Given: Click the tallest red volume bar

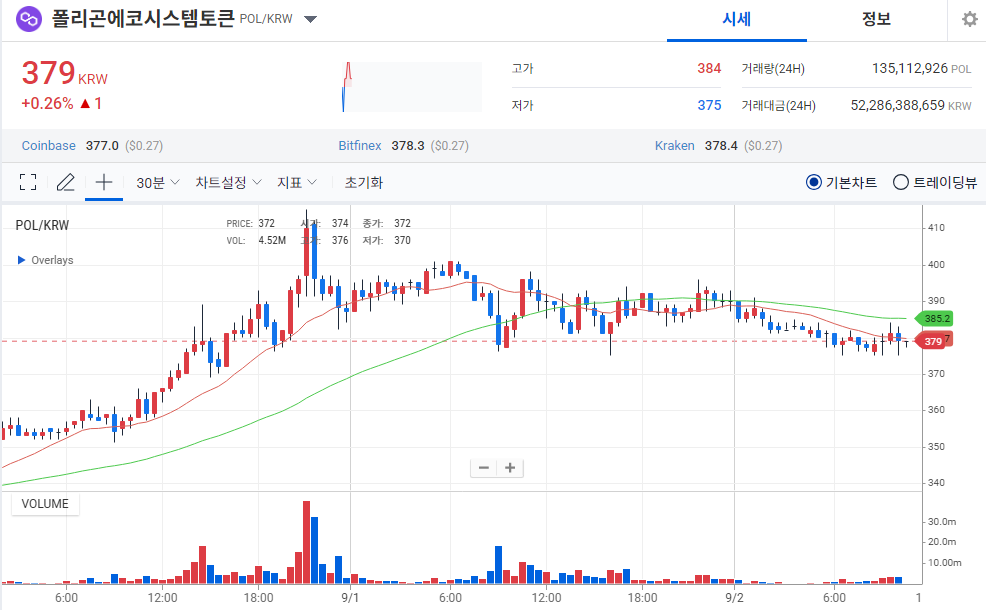Looking at the screenshot, I should coord(306,542).
